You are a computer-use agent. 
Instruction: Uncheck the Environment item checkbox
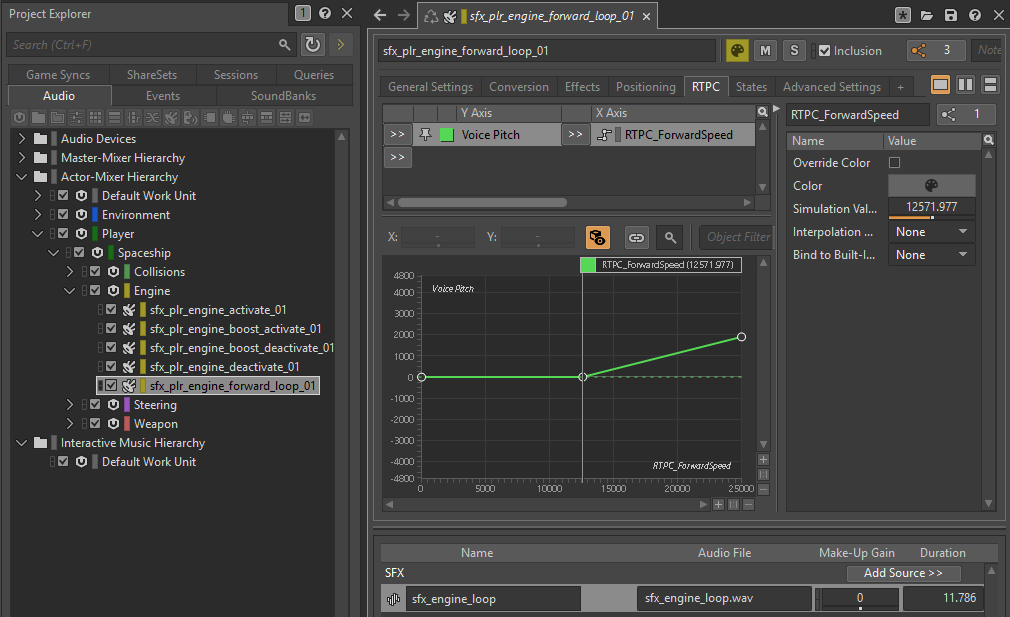coord(63,215)
